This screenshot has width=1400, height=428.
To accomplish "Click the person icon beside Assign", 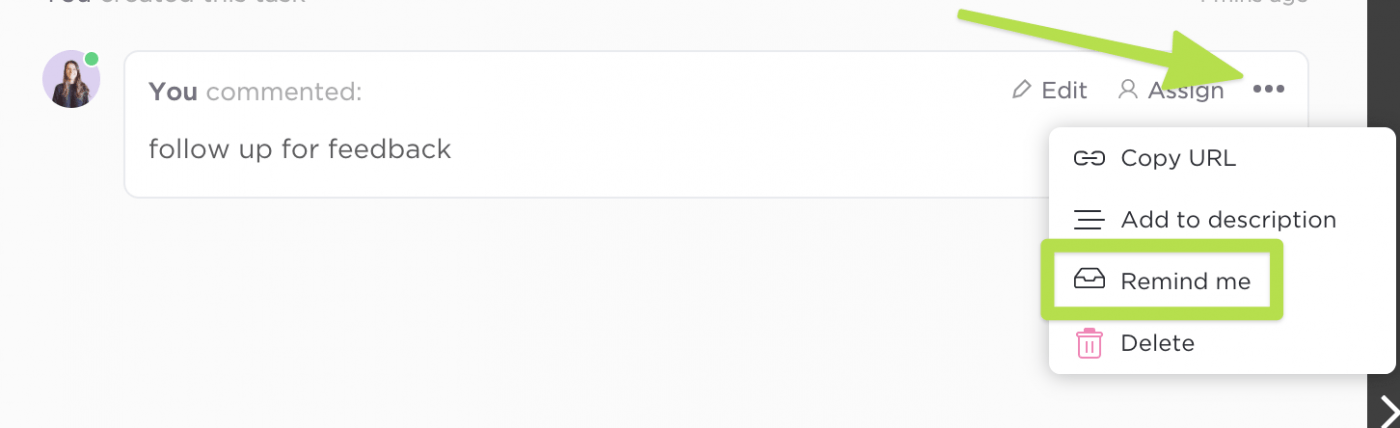I will (x=1127, y=90).
